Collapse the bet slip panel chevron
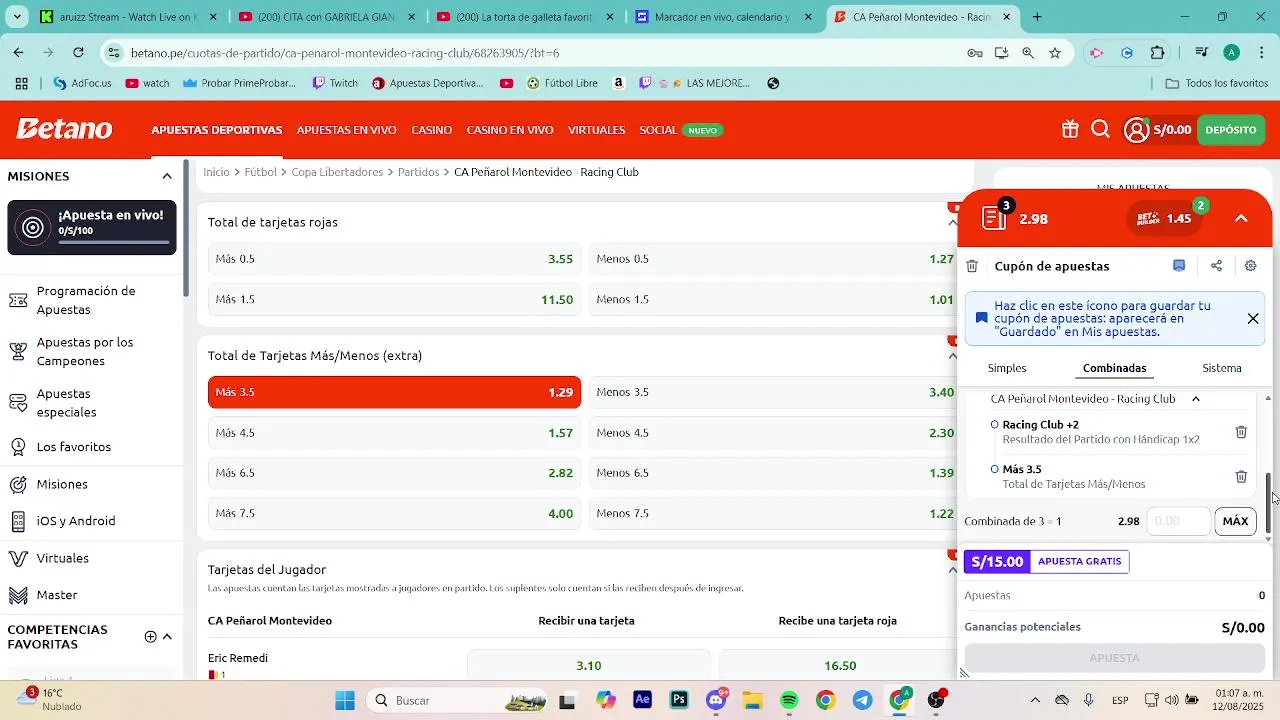 coord(1241,218)
